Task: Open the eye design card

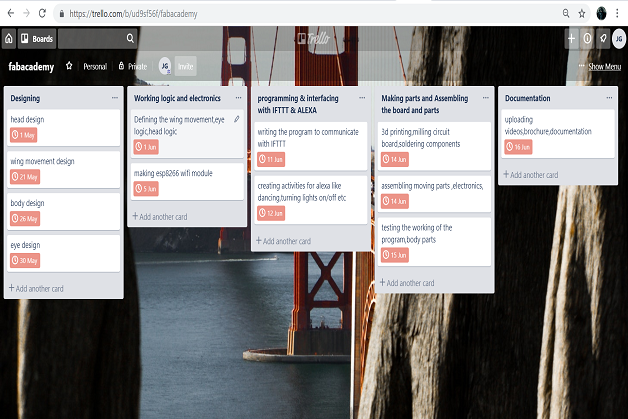Action: [x=63, y=254]
